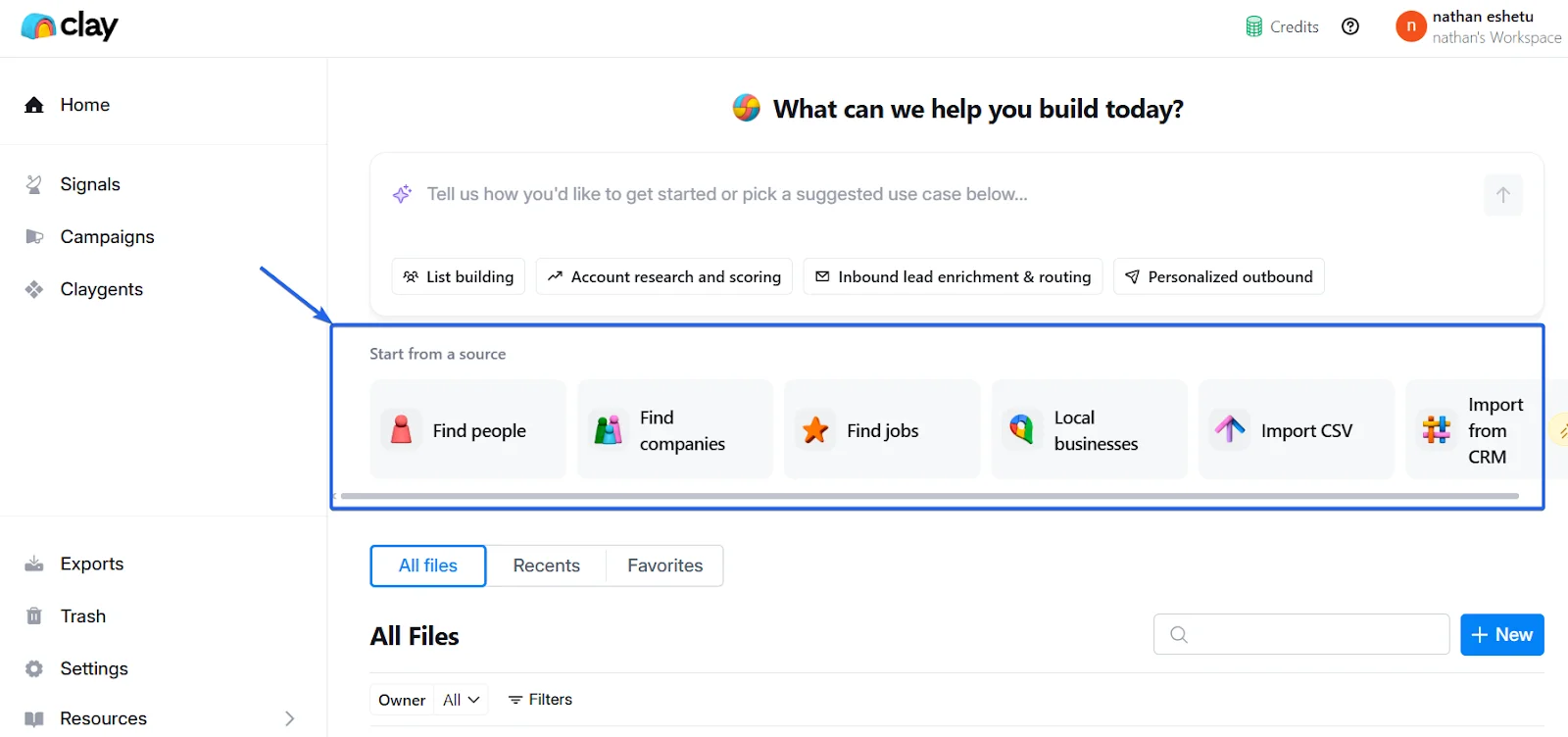Open the help question mark icon

click(1350, 26)
